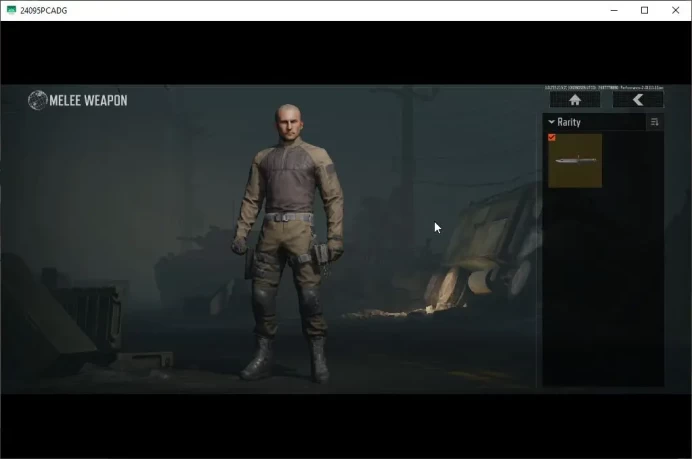Click the Rarity label
The image size is (692, 459).
(568, 122)
